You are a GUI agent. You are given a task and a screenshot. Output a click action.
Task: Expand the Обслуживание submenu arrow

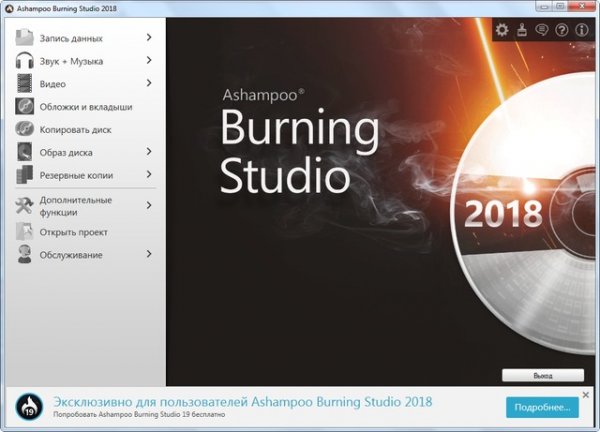click(x=149, y=254)
